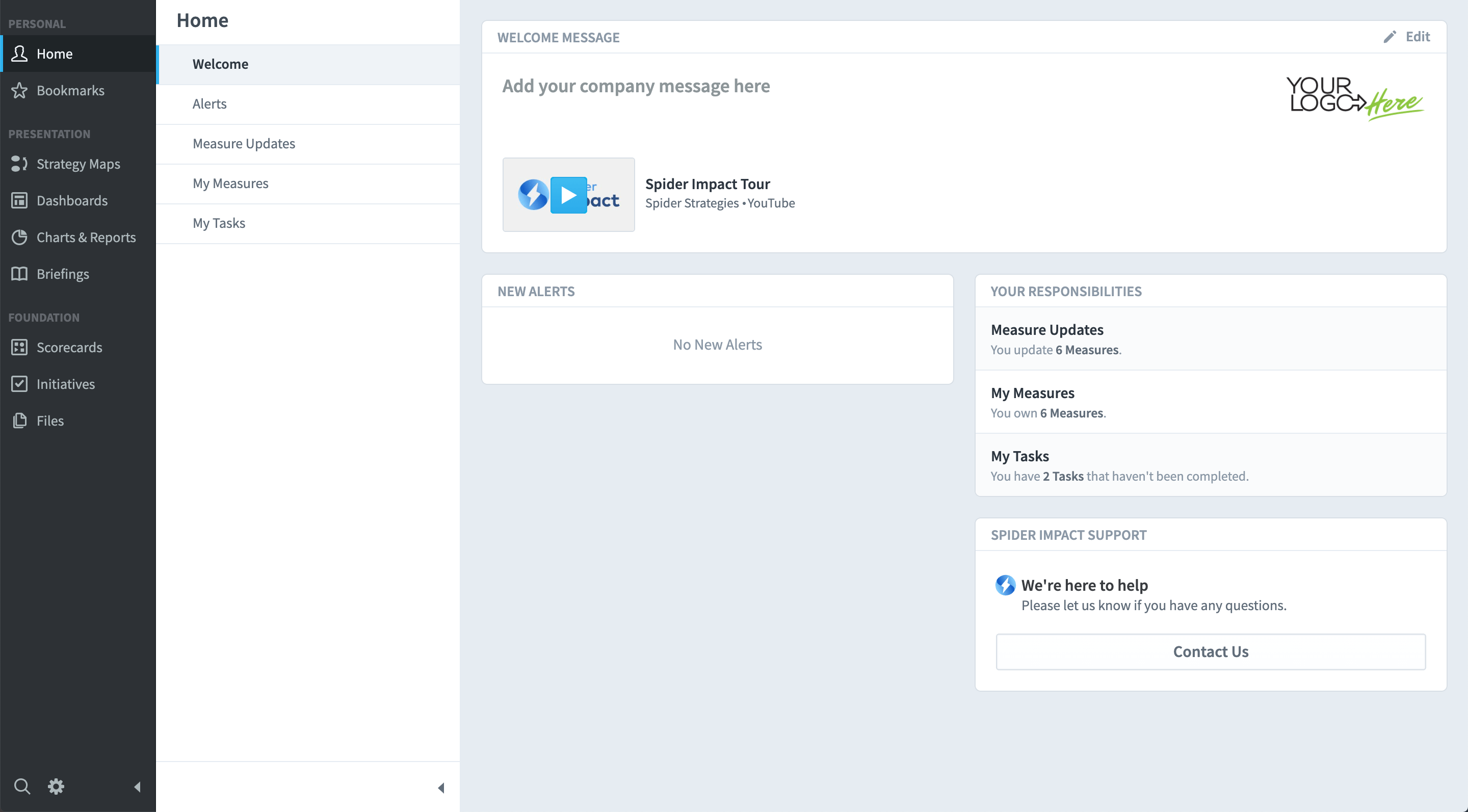Click 'You update 6 Measures.' text
Viewport: 1468px width, 812px height.
tap(1056, 350)
